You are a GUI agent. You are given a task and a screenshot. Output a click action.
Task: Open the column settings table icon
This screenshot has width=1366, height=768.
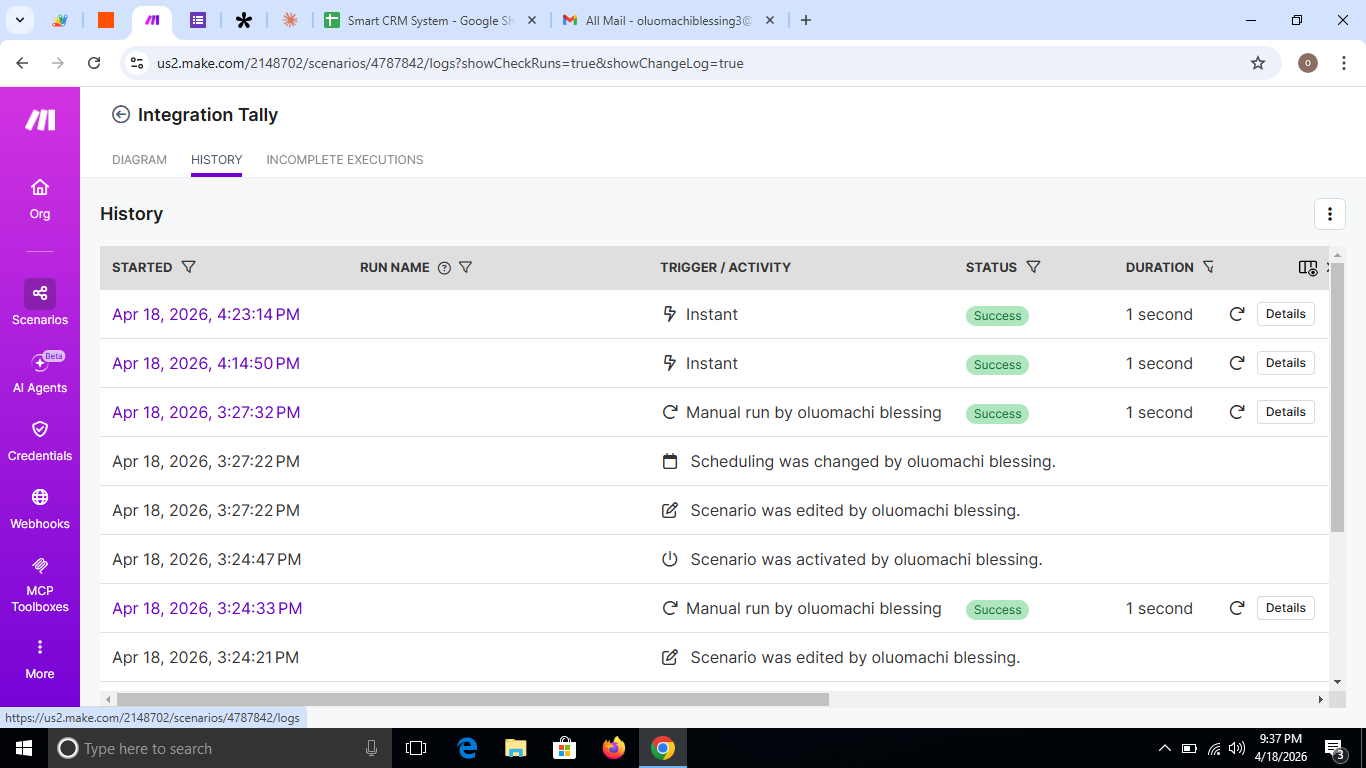pos(1307,268)
